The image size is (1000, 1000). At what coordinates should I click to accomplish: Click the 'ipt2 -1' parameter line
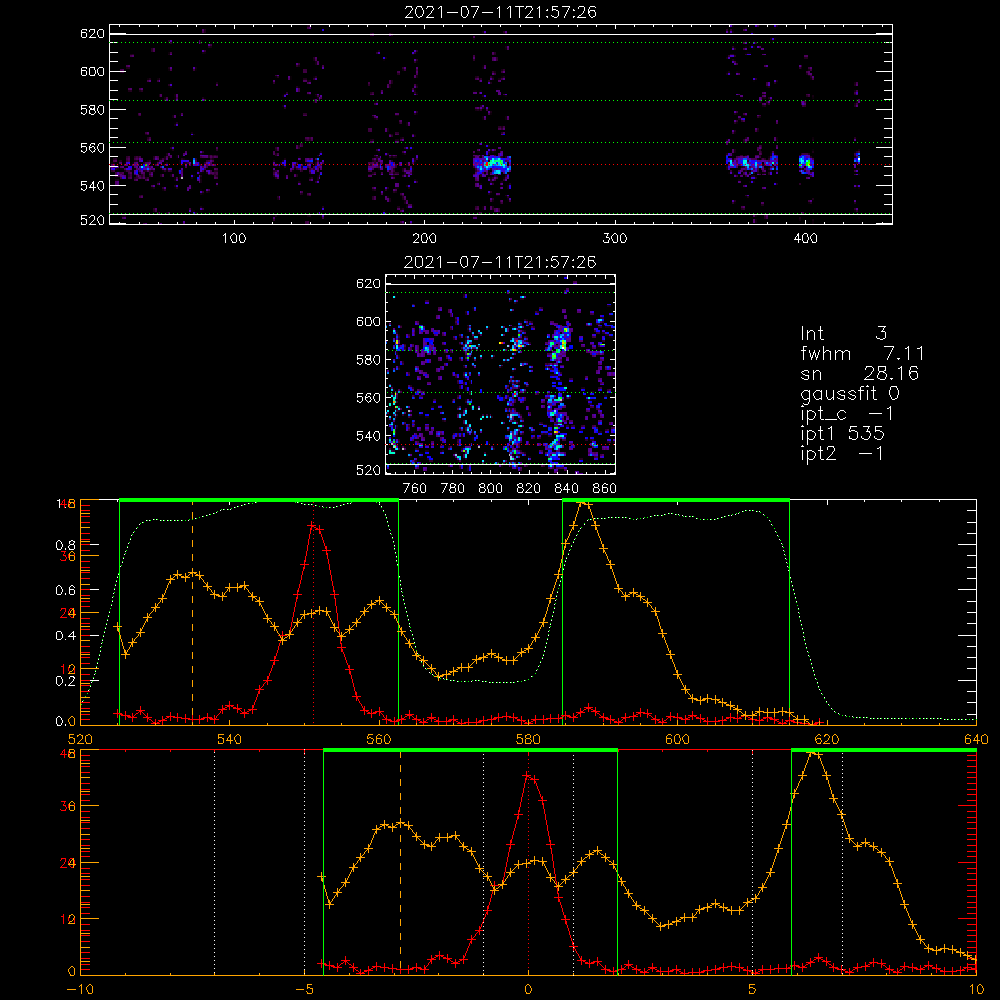coord(842,453)
